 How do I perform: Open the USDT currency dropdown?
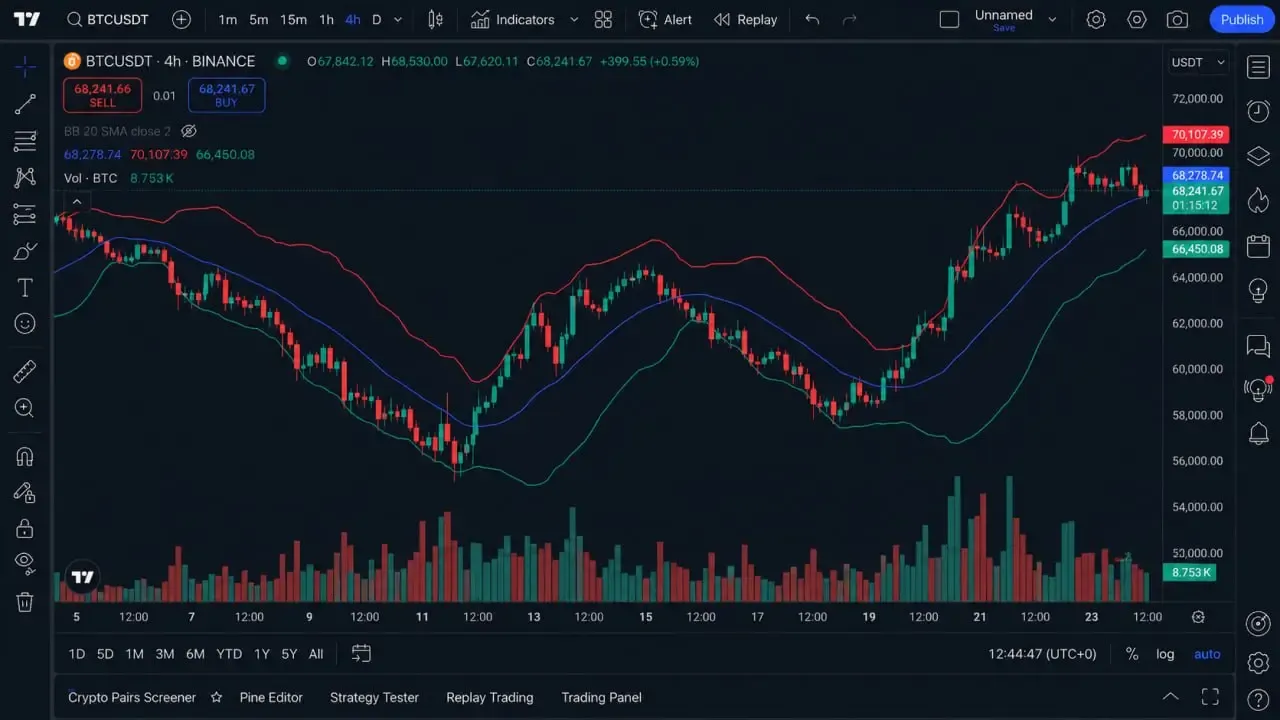(x=1198, y=62)
